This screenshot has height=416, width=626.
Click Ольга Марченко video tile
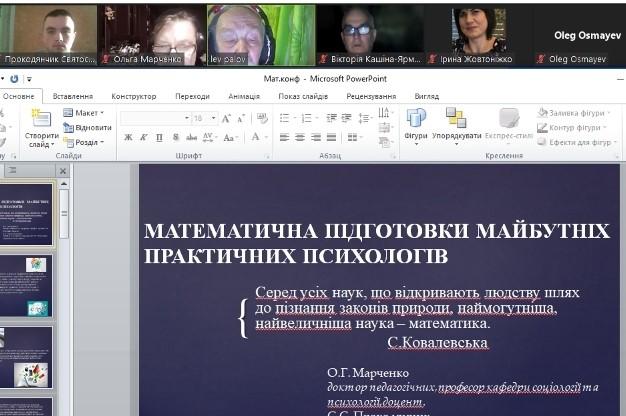[x=152, y=36]
